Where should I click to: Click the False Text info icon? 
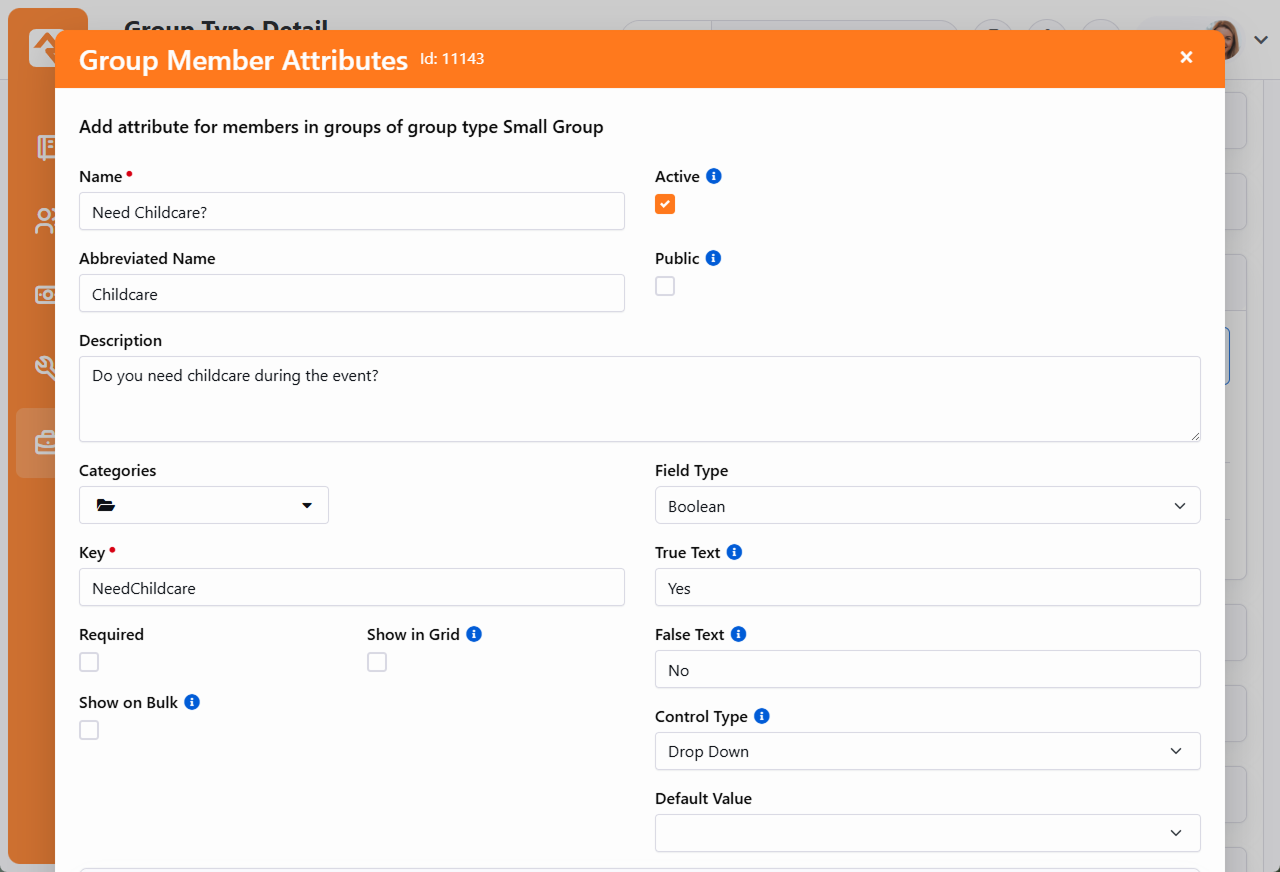[738, 634]
